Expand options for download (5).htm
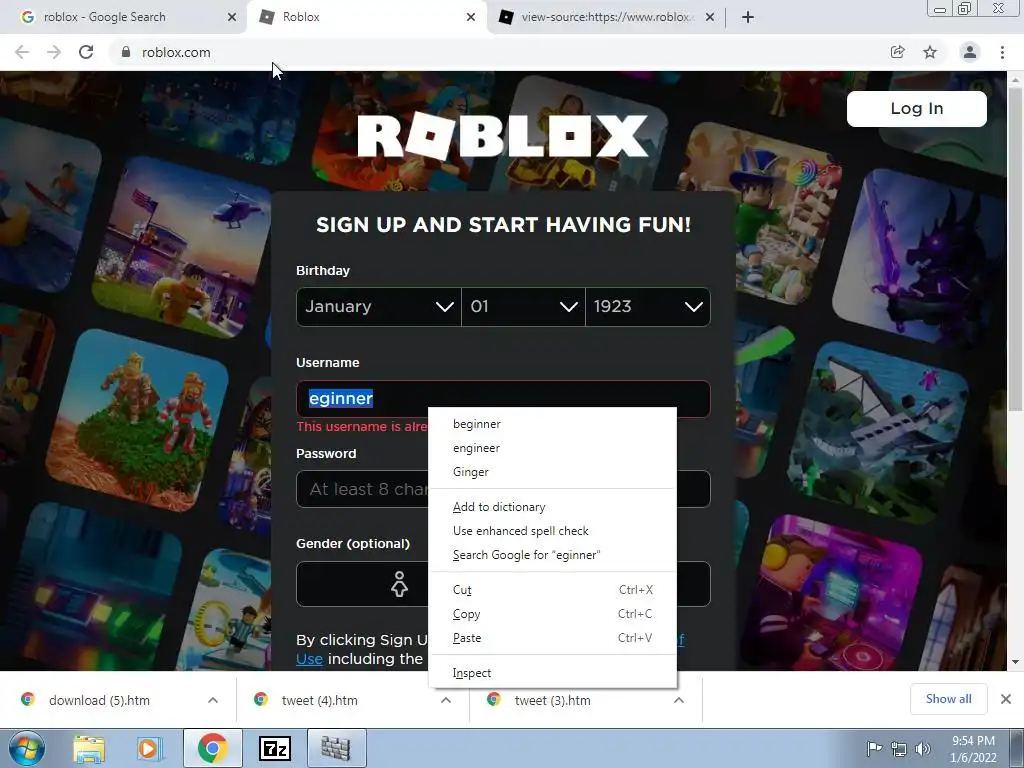The height and width of the screenshot is (768, 1024). (213, 700)
